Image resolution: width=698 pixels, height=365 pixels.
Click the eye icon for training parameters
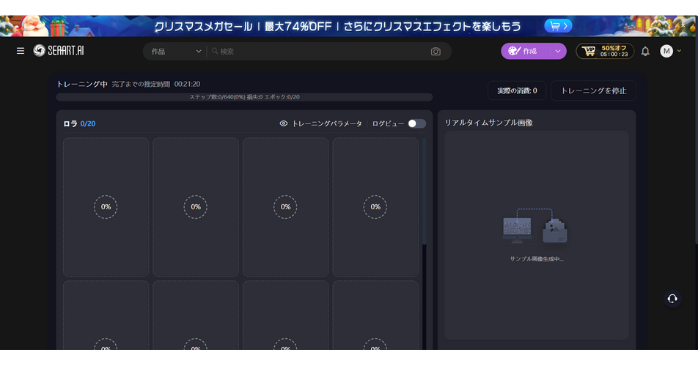click(284, 124)
